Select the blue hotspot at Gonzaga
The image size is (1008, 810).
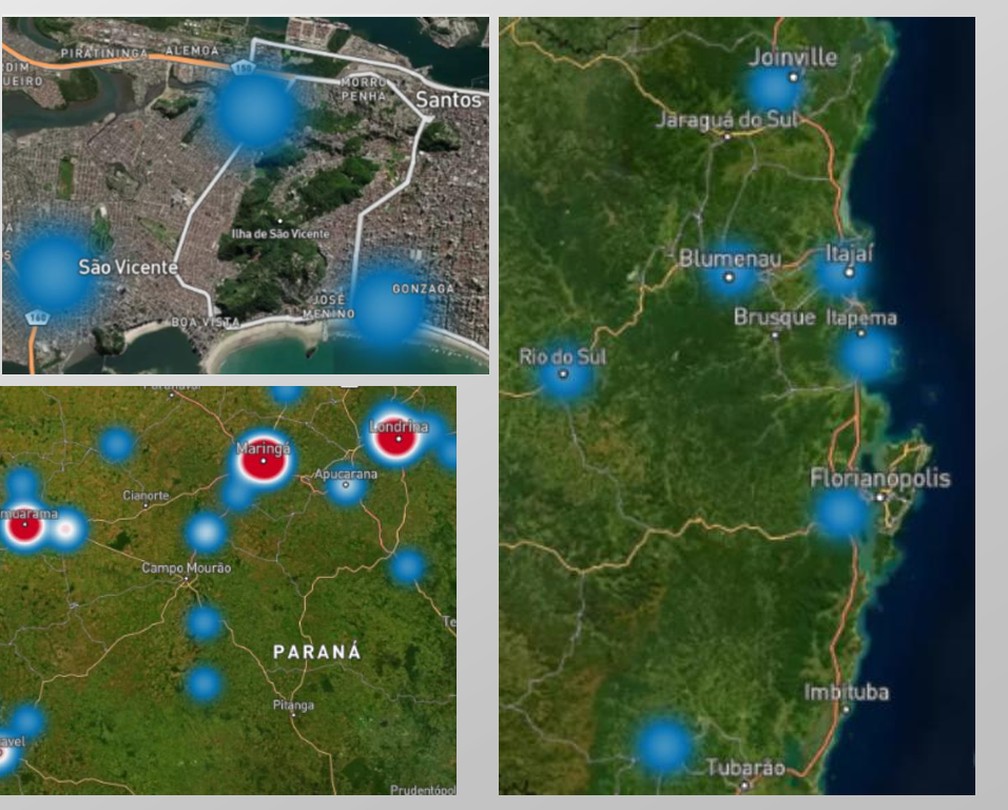388,307
